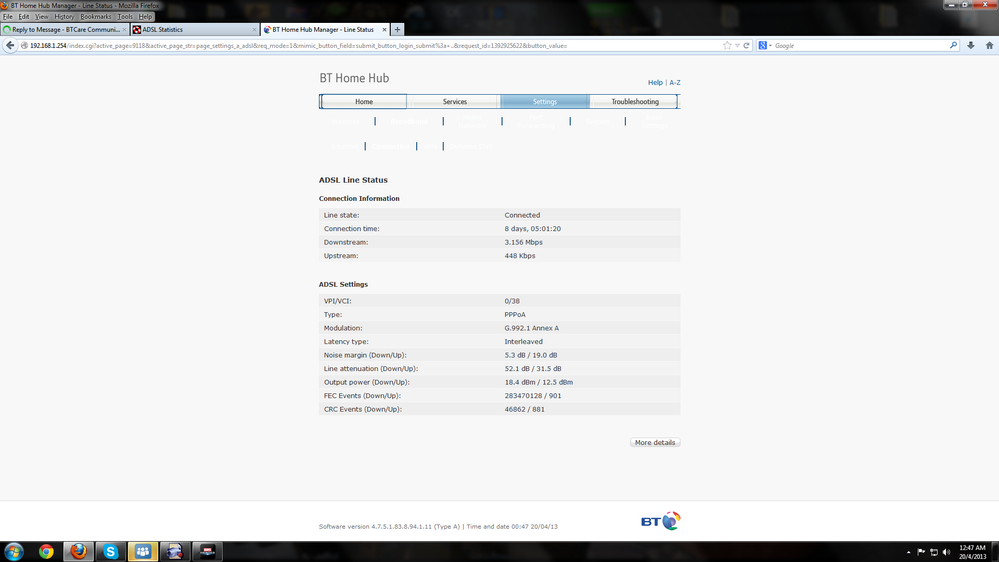Open the Tools menu
This screenshot has height=562, width=999.
(125, 17)
